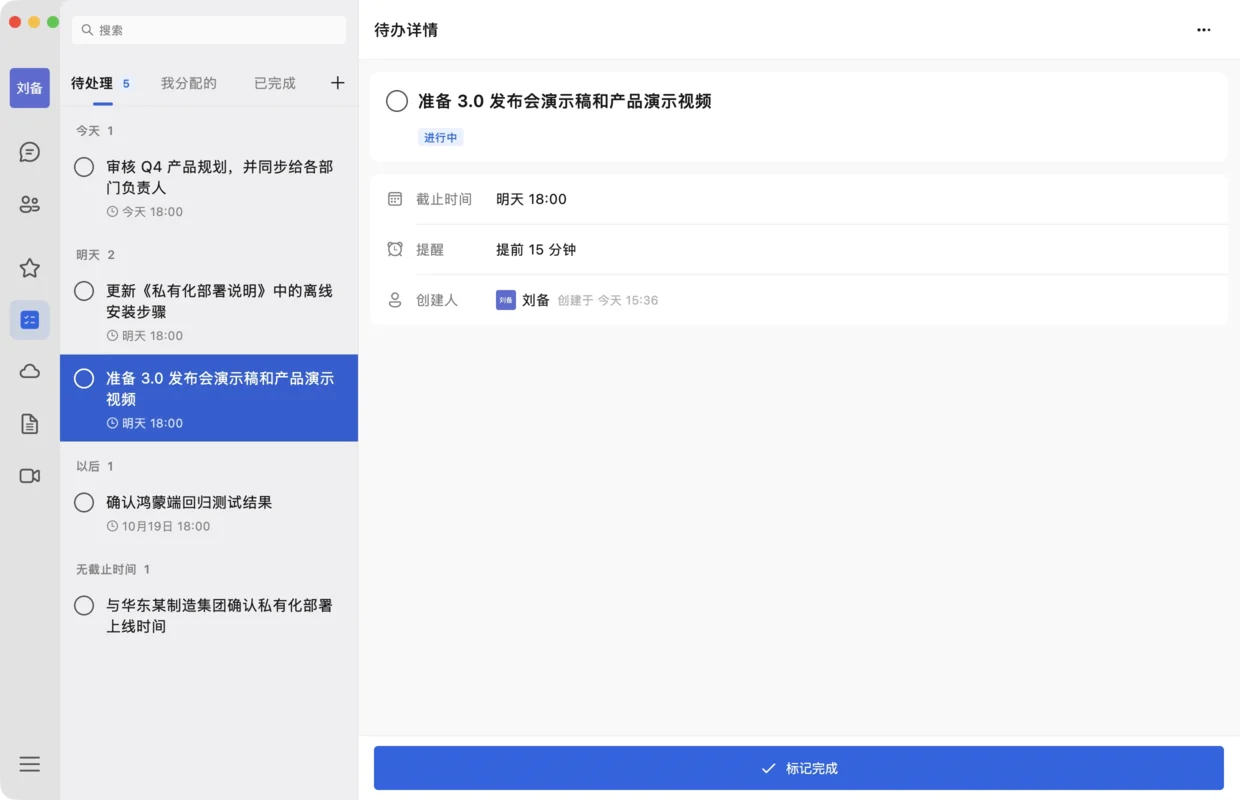Open the cloud drive icon in sidebar
1240x800 pixels.
click(30, 372)
